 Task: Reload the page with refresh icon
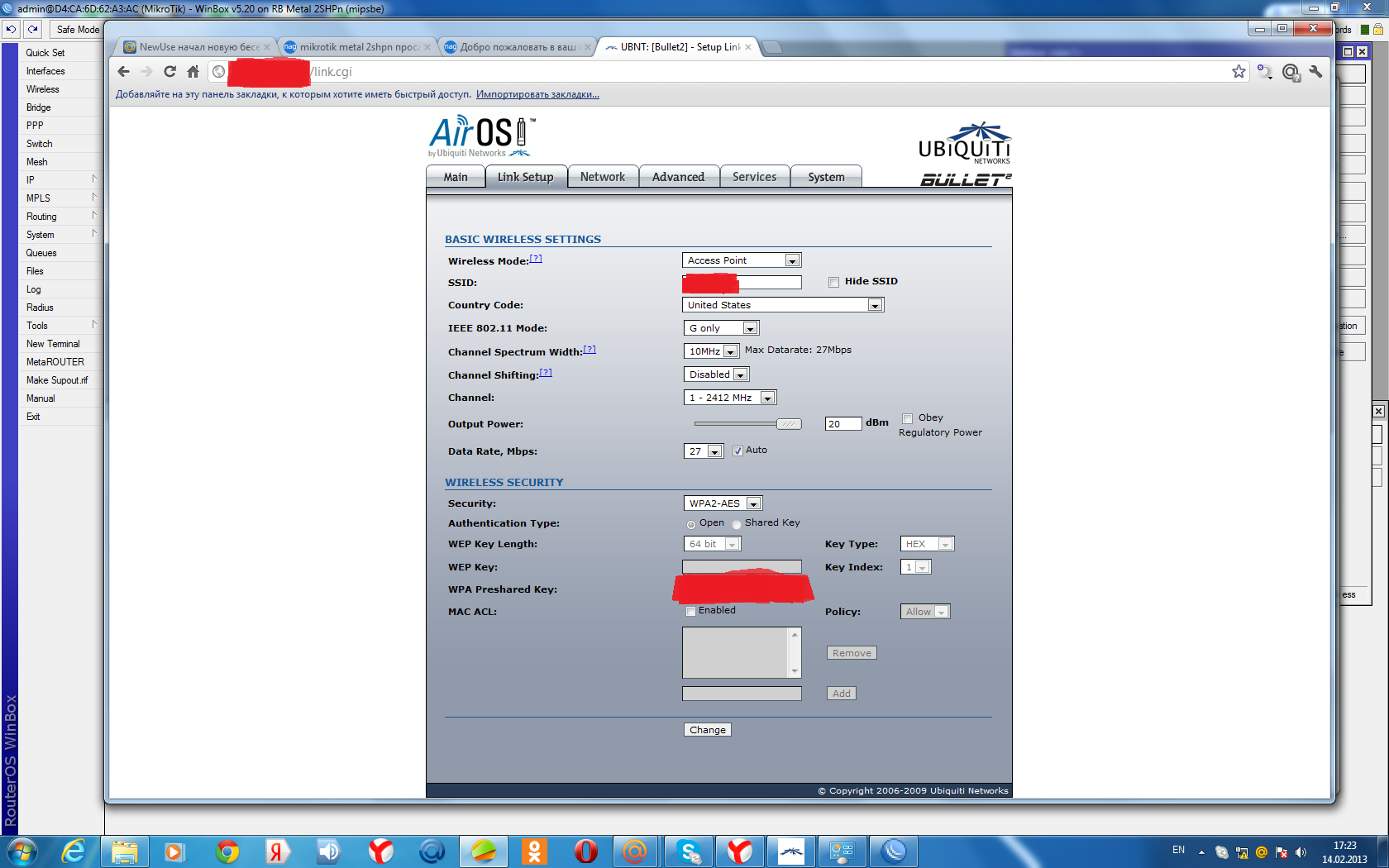tap(169, 72)
